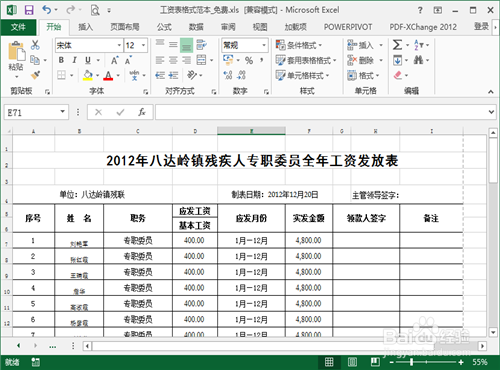The image size is (500, 370).
Task: Apply Comma style number format
Action: 262,60
